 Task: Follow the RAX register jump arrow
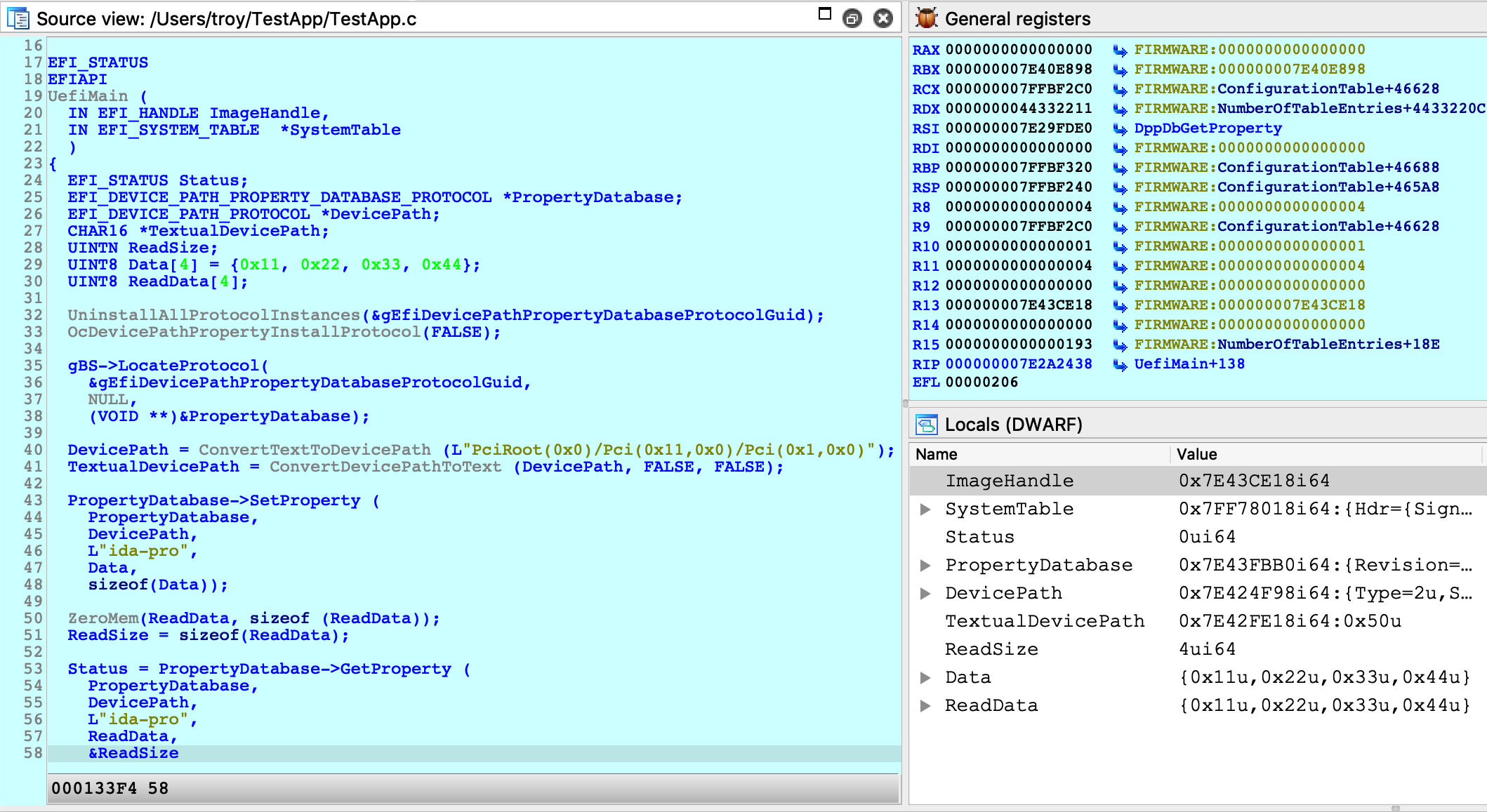point(1120,50)
